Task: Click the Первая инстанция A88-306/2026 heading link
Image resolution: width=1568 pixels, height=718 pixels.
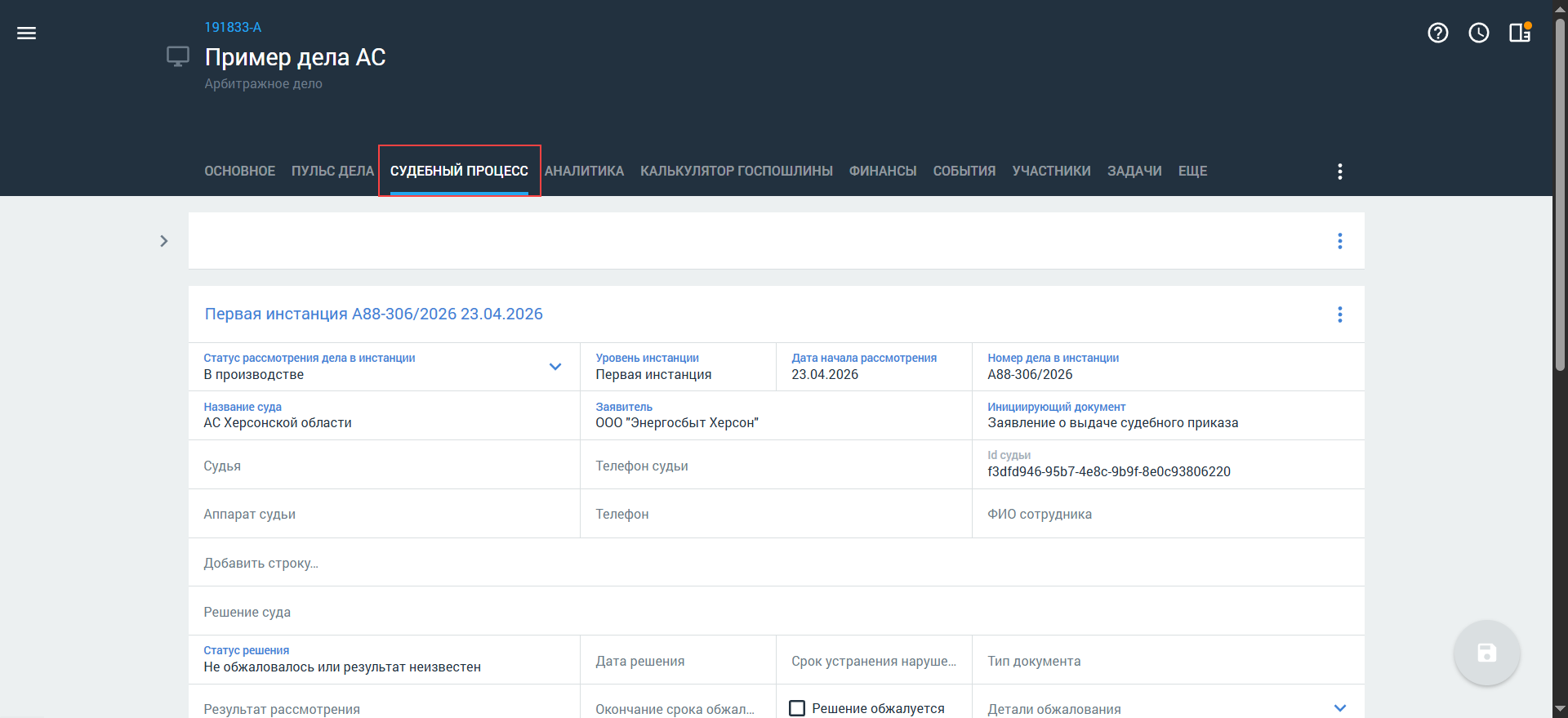Action: tap(373, 314)
